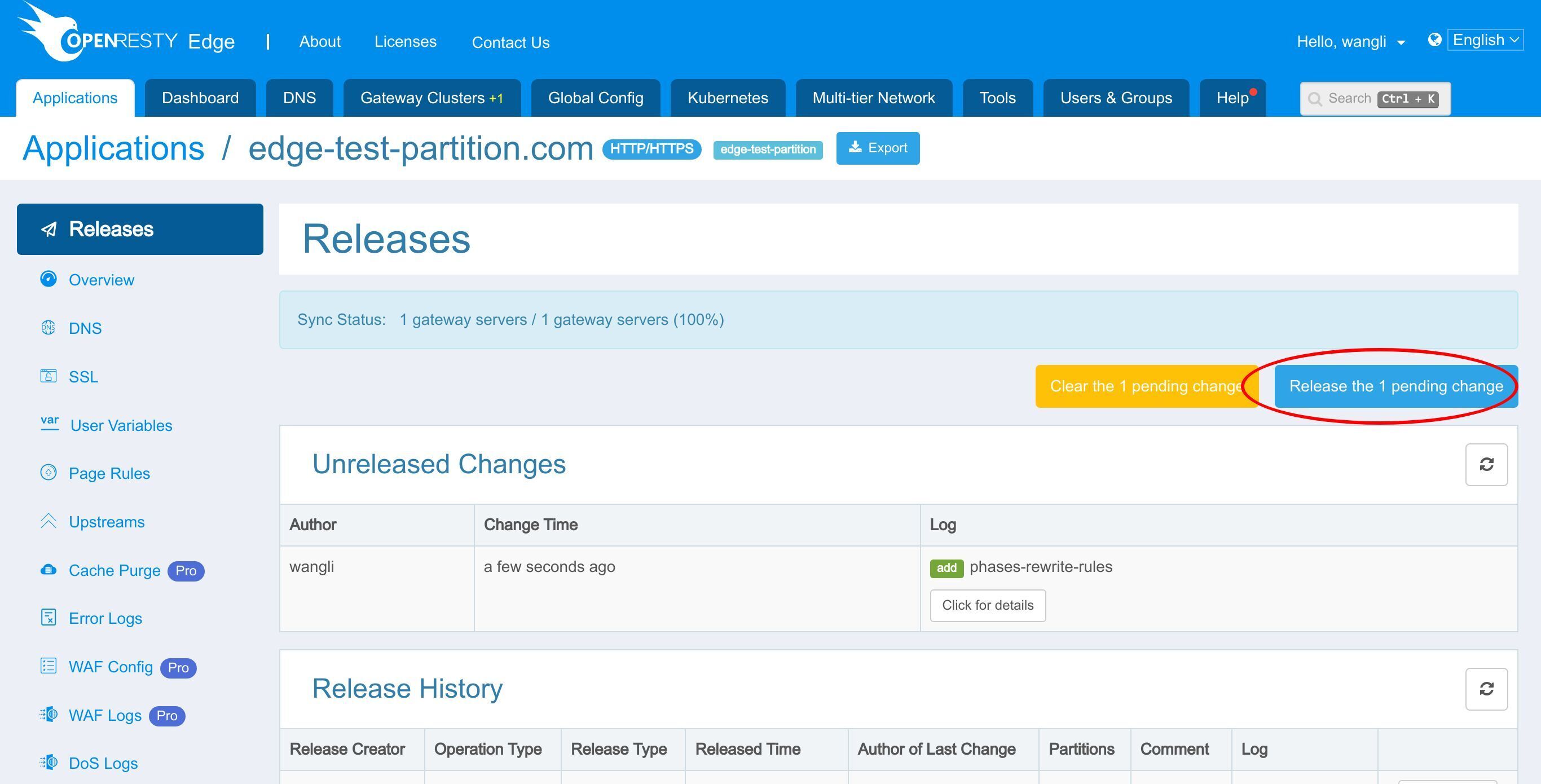Open SSL in the sidebar
The width and height of the screenshot is (1541, 784).
[83, 377]
